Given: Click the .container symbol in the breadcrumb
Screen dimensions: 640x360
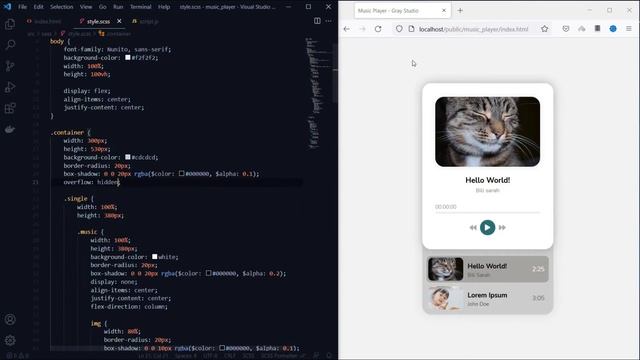Looking at the screenshot, I should coord(116,34).
